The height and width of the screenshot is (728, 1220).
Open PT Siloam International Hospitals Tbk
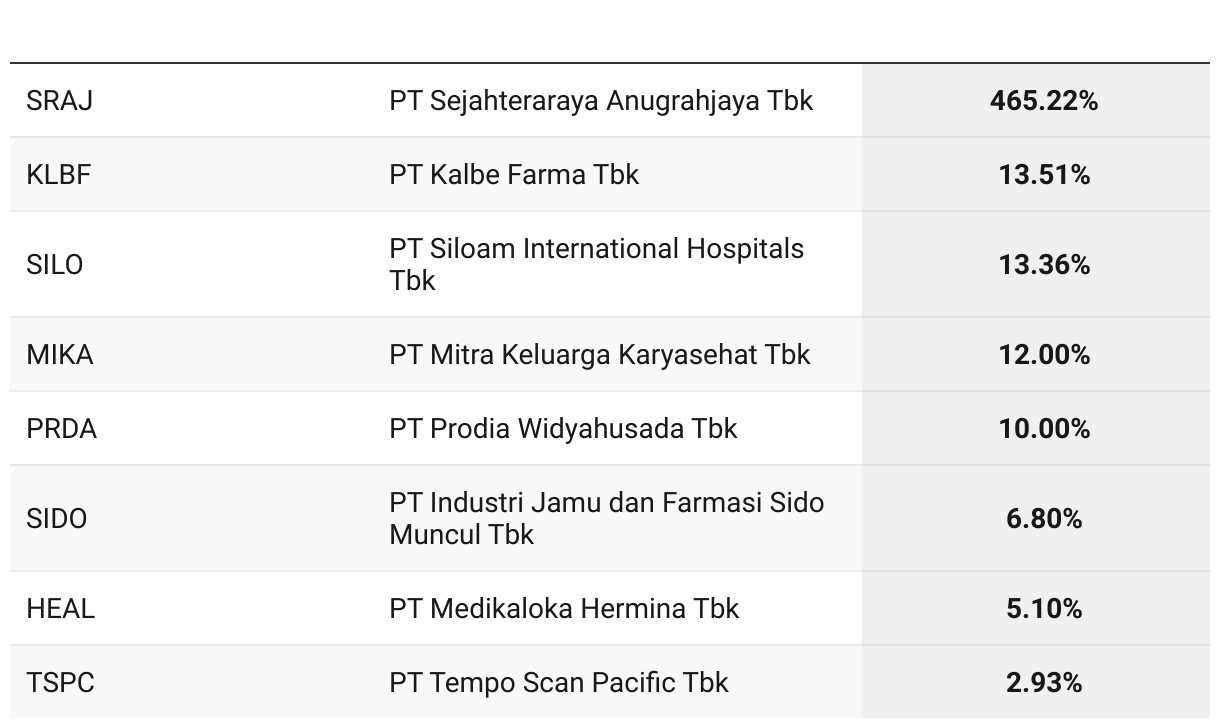(596, 264)
